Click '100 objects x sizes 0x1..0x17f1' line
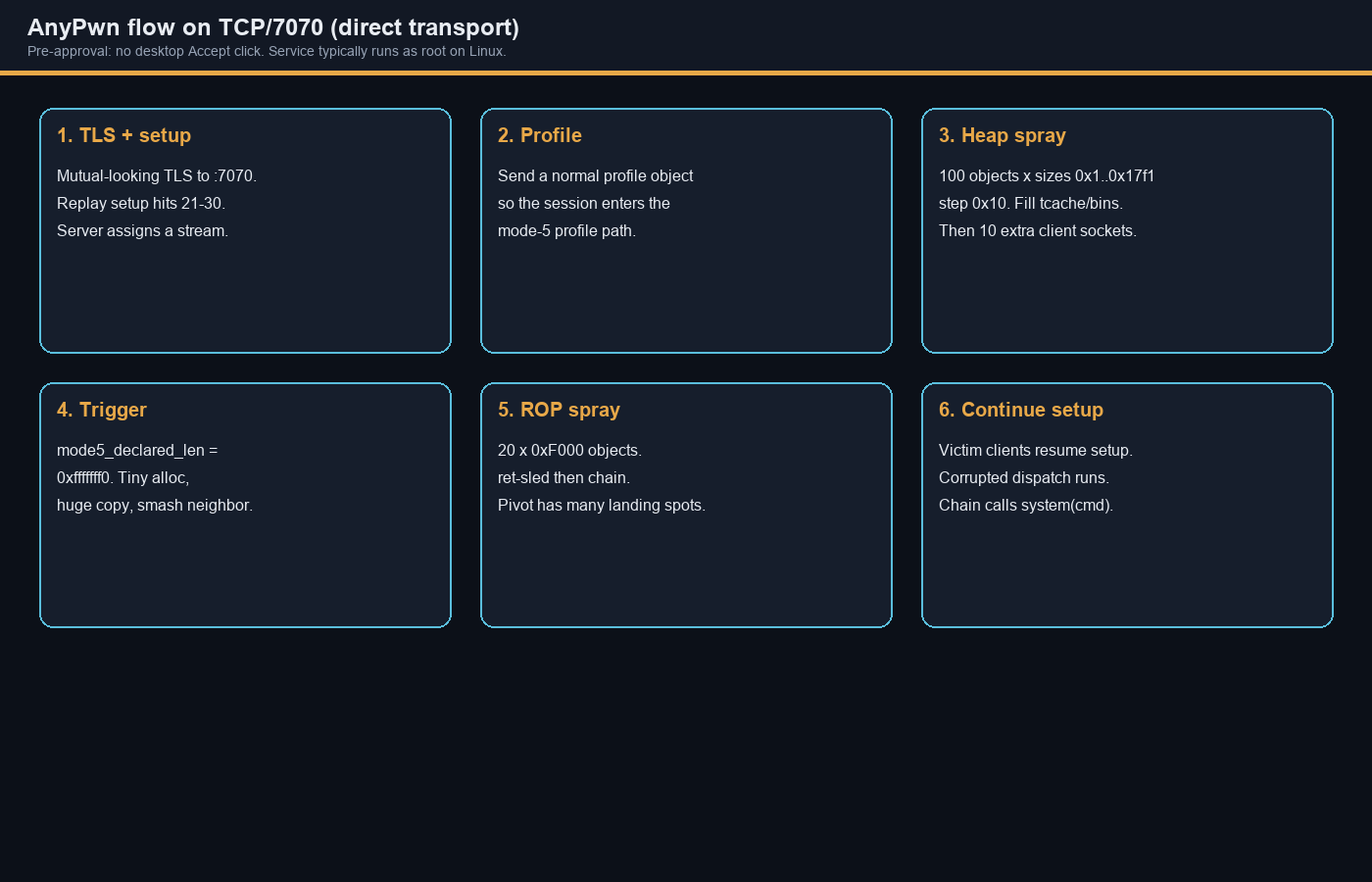 1047,175
